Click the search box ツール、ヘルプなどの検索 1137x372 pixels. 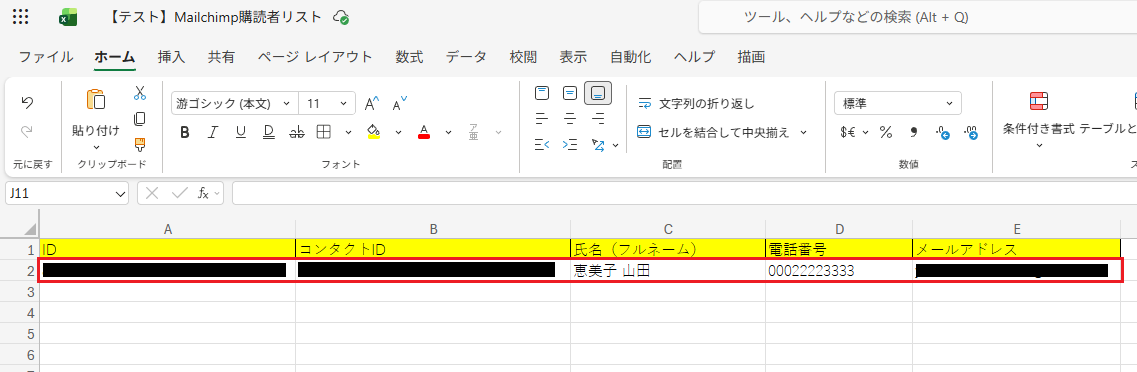click(x=917, y=17)
